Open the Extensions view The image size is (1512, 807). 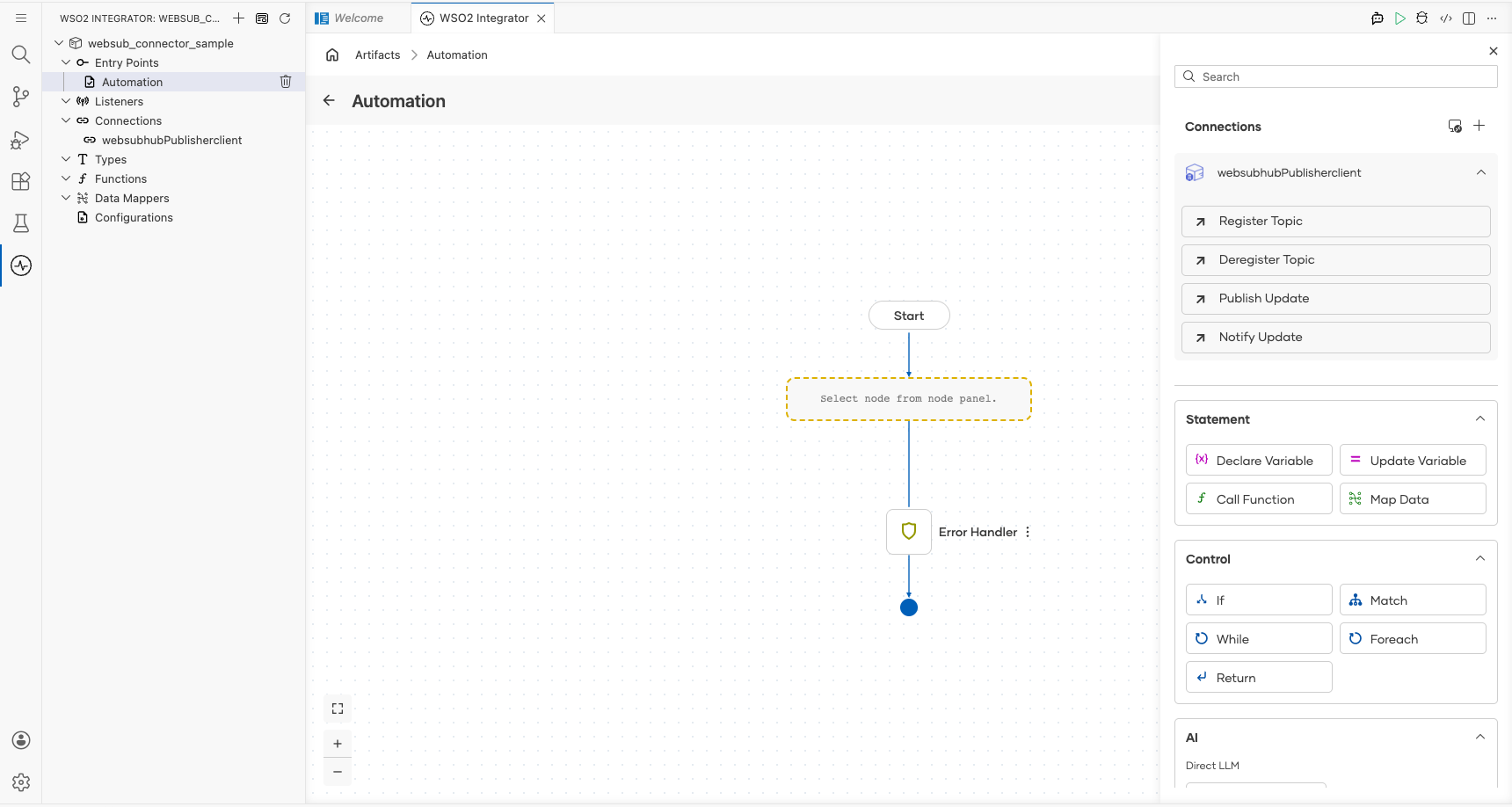click(x=21, y=181)
